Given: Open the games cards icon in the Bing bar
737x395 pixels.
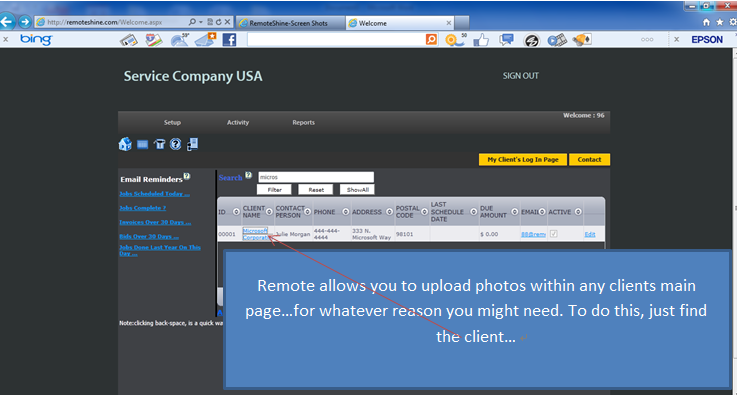Looking at the screenshot, I should [581, 40].
